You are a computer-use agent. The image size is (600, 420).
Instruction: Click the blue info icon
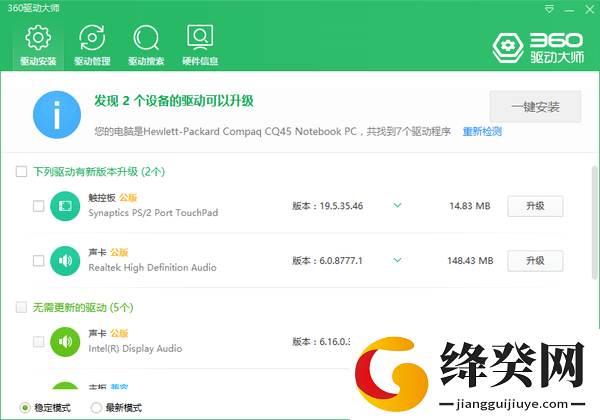coord(57,115)
